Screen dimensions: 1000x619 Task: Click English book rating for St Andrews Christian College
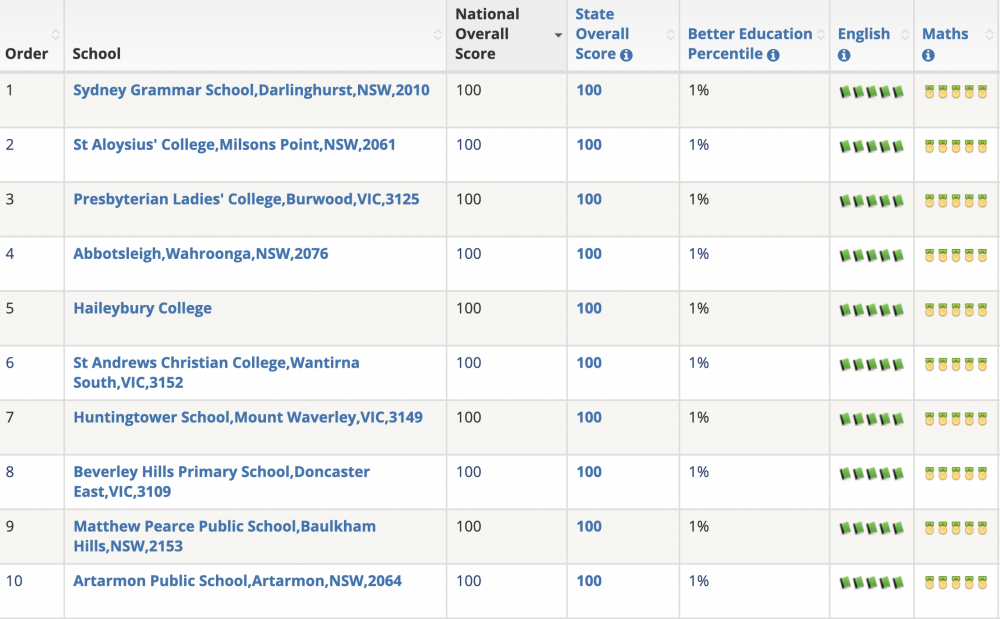tap(871, 365)
